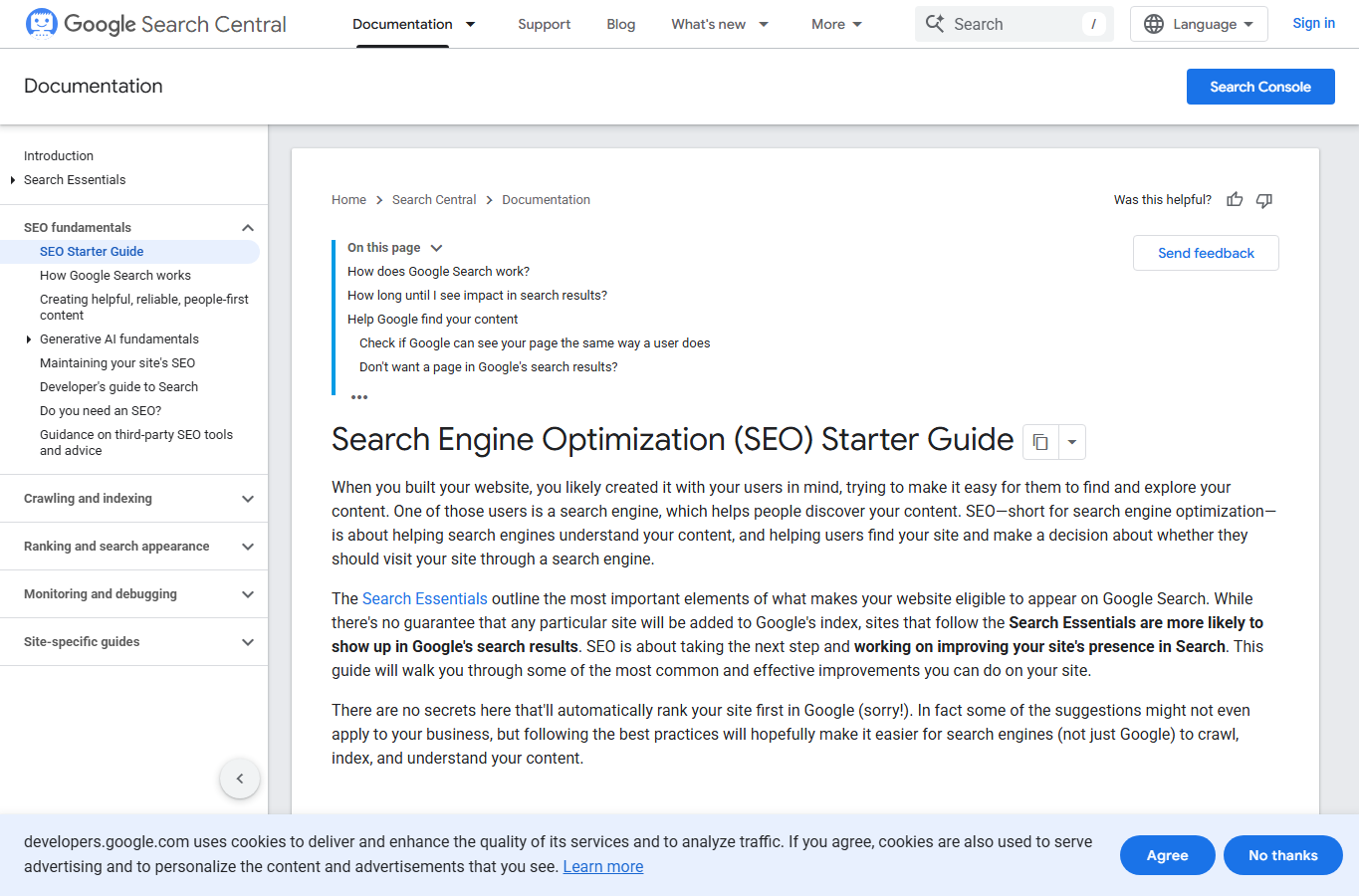Select SEO Starter Guide in sidebar
This screenshot has width=1359, height=896.
click(92, 252)
